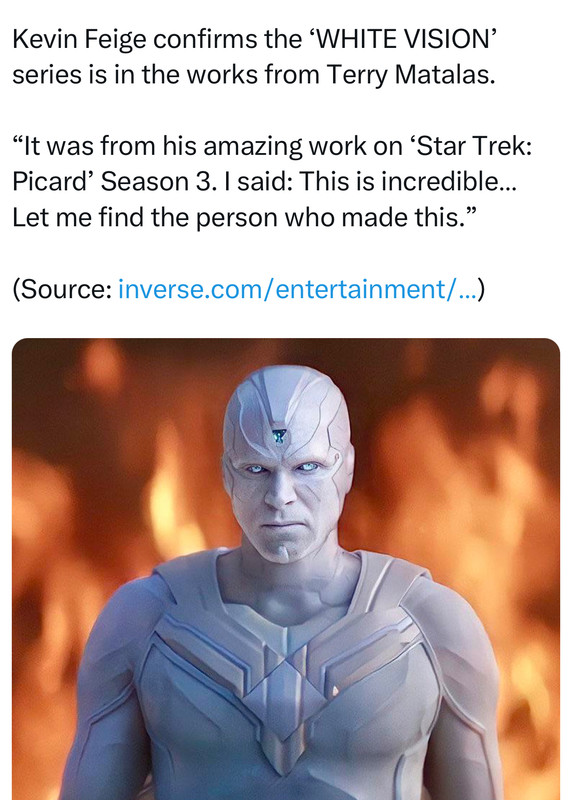Click 'This is incredible...' phrase

click(408, 181)
